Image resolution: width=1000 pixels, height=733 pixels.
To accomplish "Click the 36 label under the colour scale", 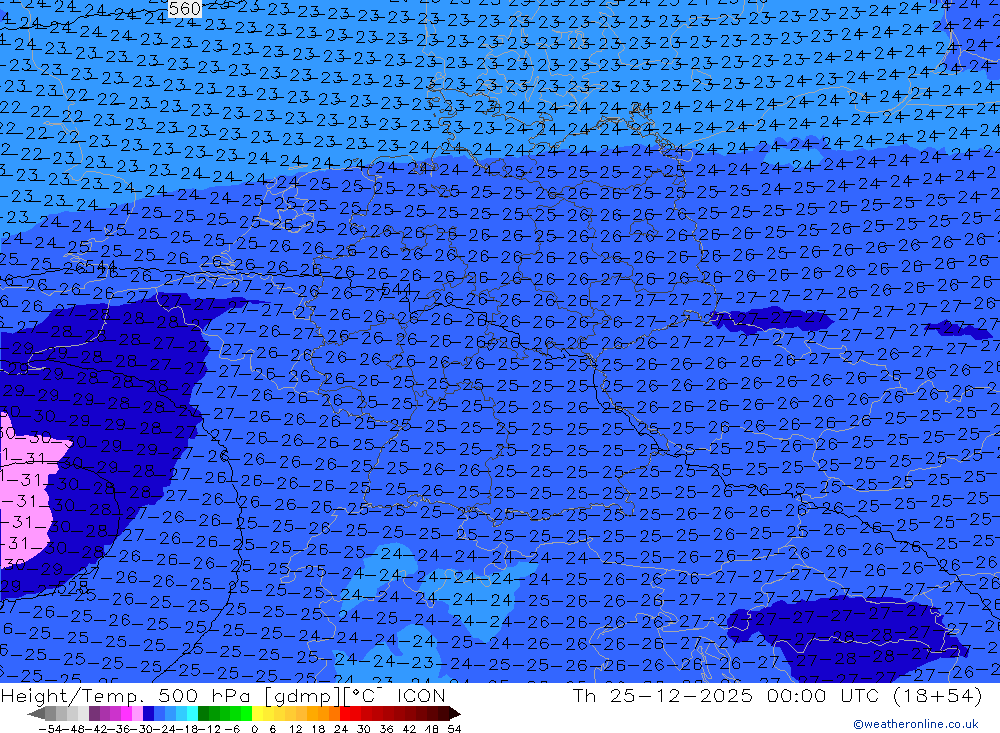I will (x=386, y=729).
